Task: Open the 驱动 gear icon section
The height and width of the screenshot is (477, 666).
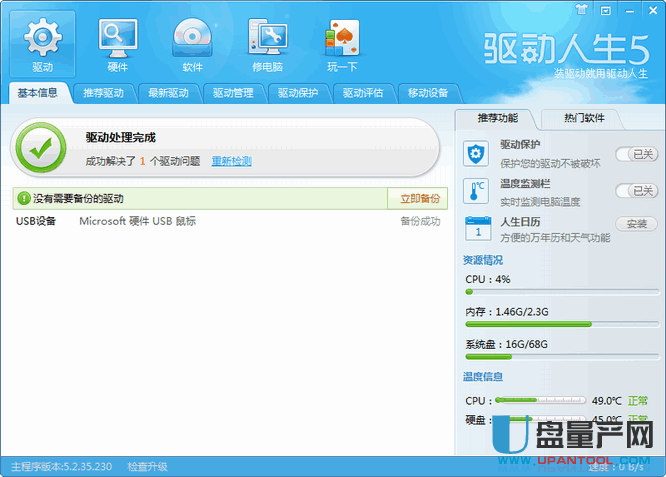Action: tap(42, 44)
